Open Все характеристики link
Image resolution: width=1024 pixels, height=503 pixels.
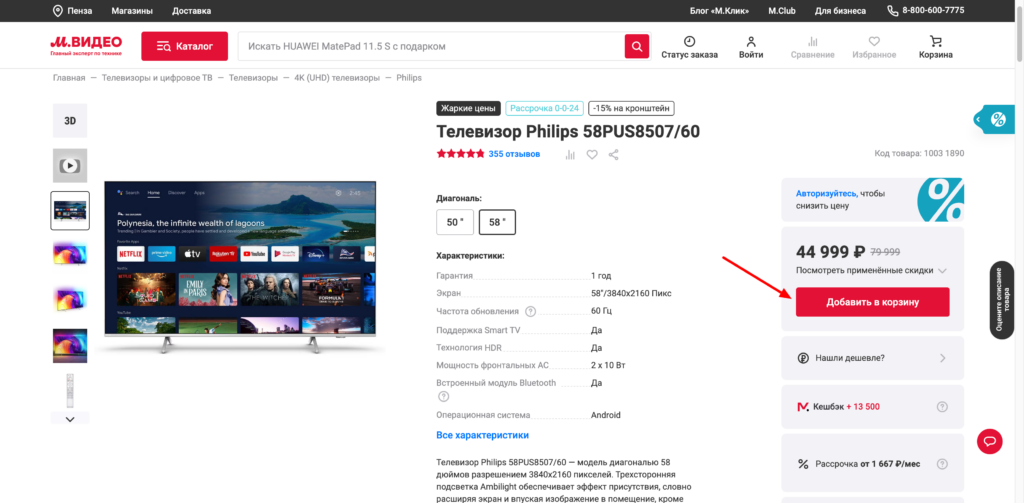(x=483, y=435)
